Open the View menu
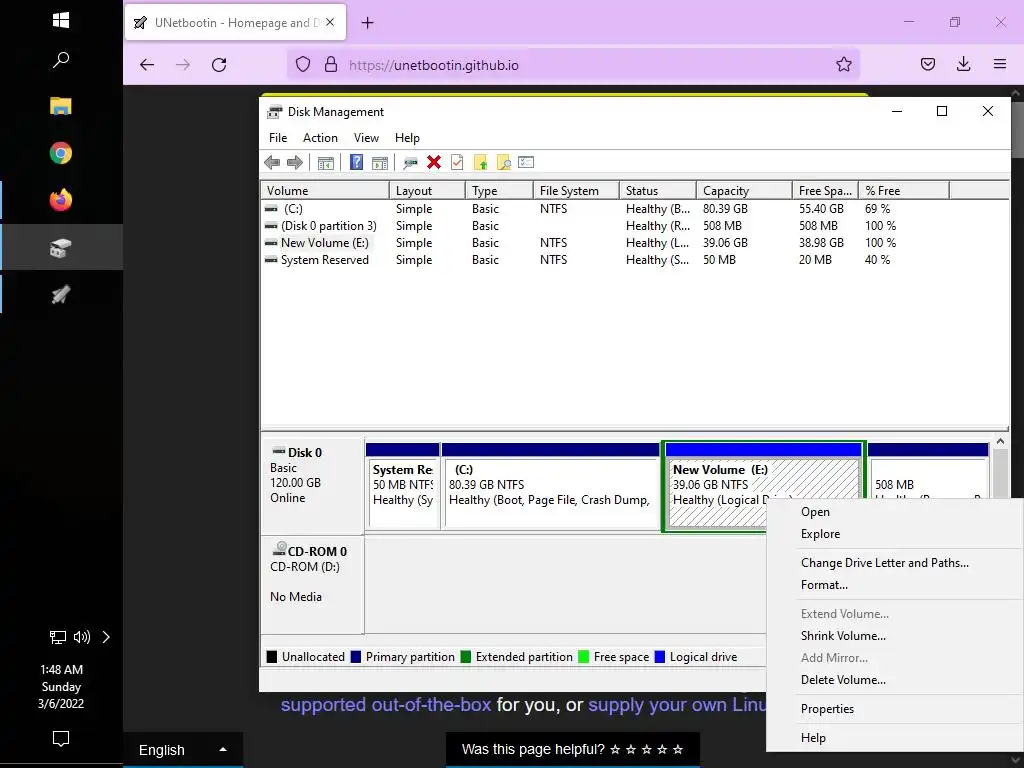 [366, 138]
